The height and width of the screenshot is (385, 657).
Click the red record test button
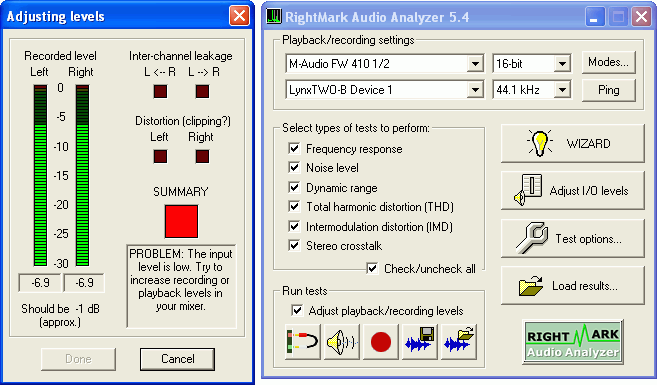(x=380, y=341)
